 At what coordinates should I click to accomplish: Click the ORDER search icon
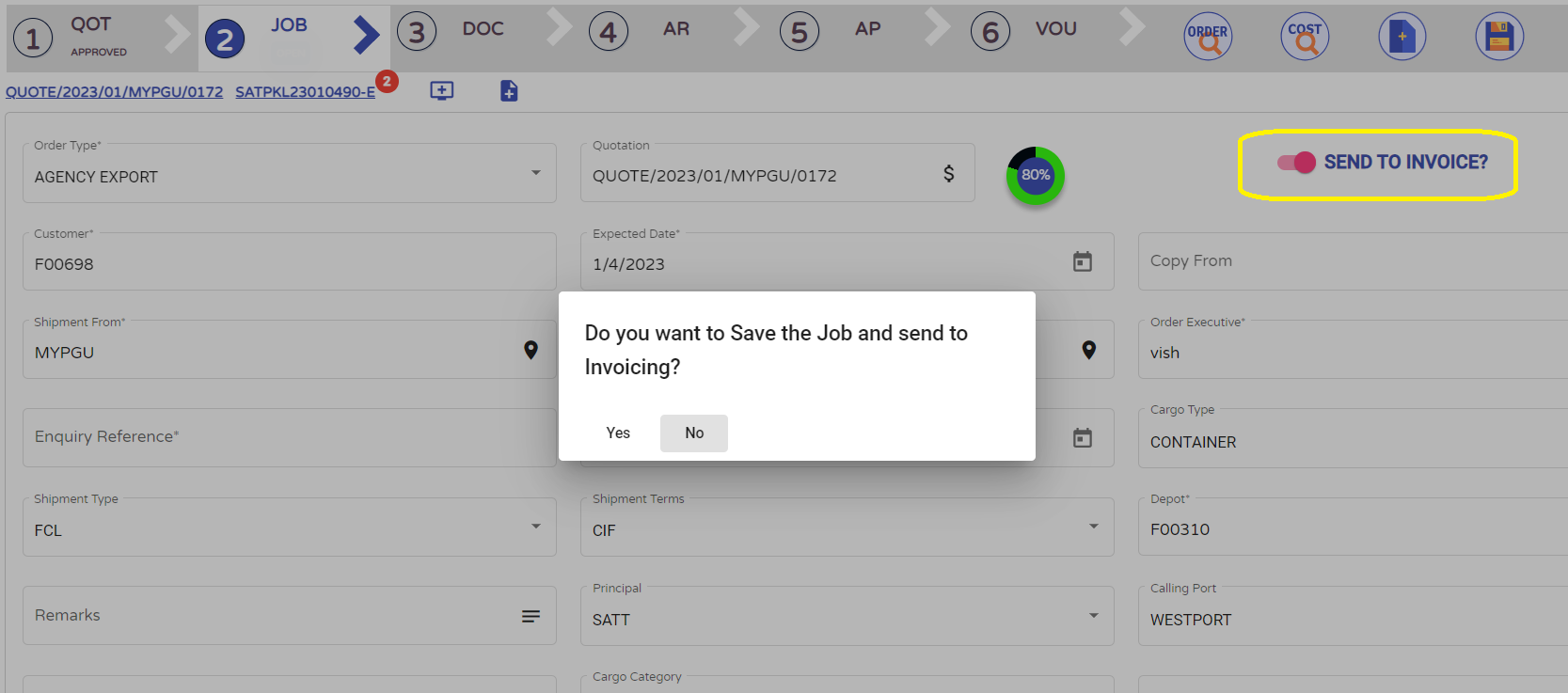pos(1208,37)
